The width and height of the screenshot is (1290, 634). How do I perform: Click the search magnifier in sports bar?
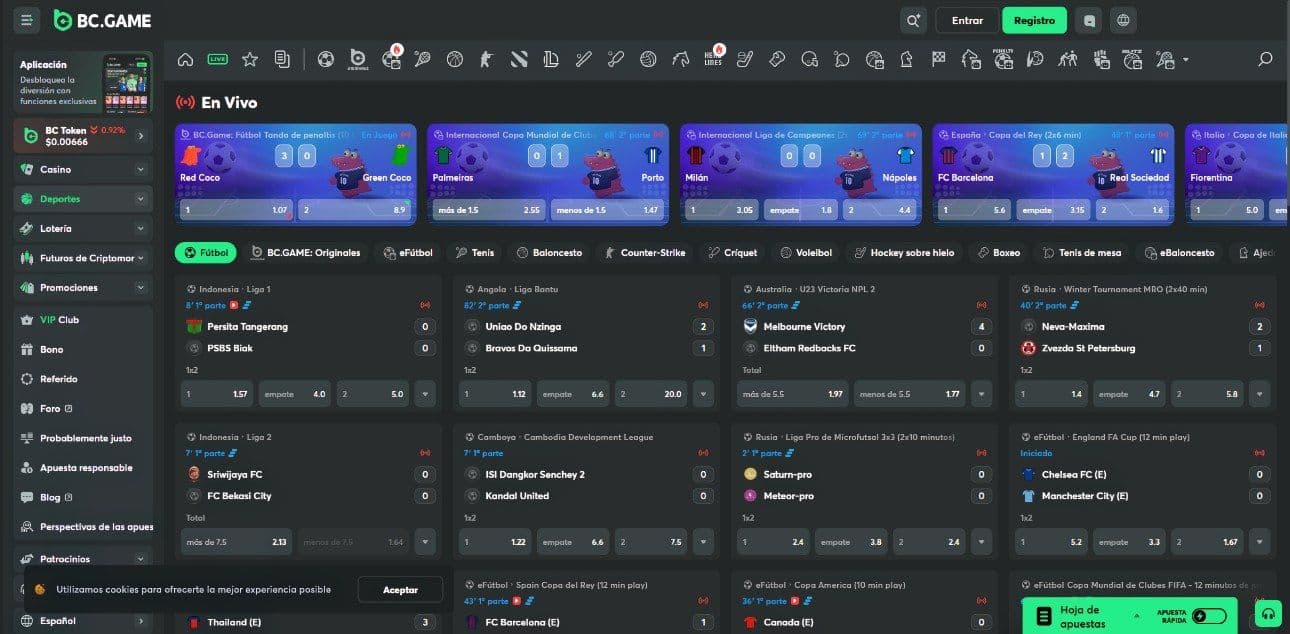coord(1265,60)
